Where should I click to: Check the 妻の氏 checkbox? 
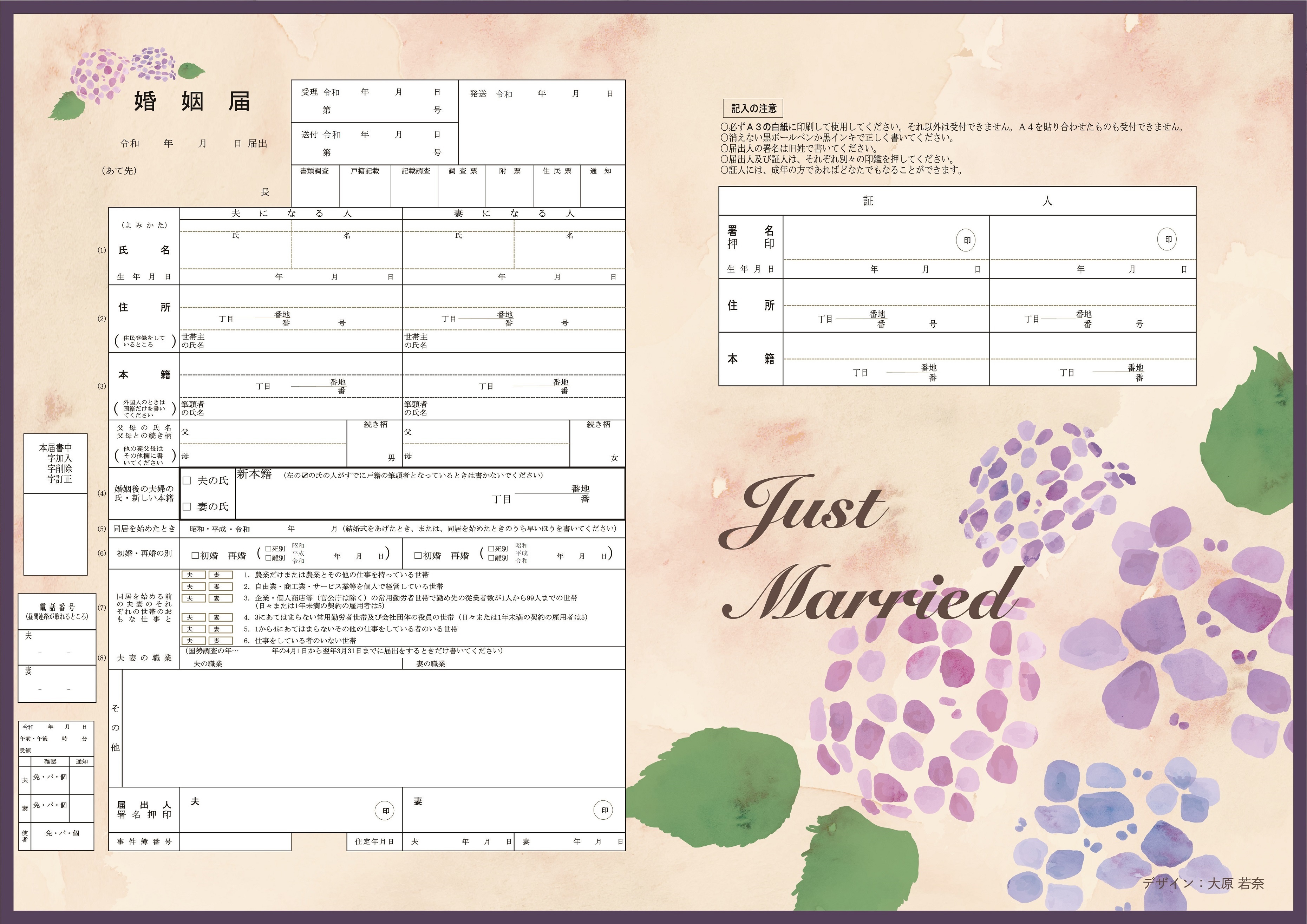[x=187, y=507]
